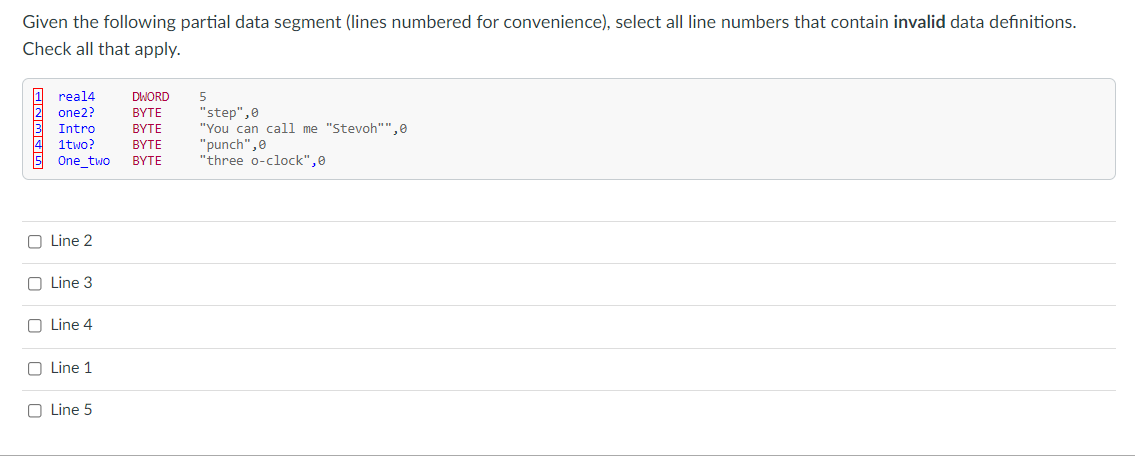
Task: Click the 1two? identifier in code
Action: click(77, 145)
